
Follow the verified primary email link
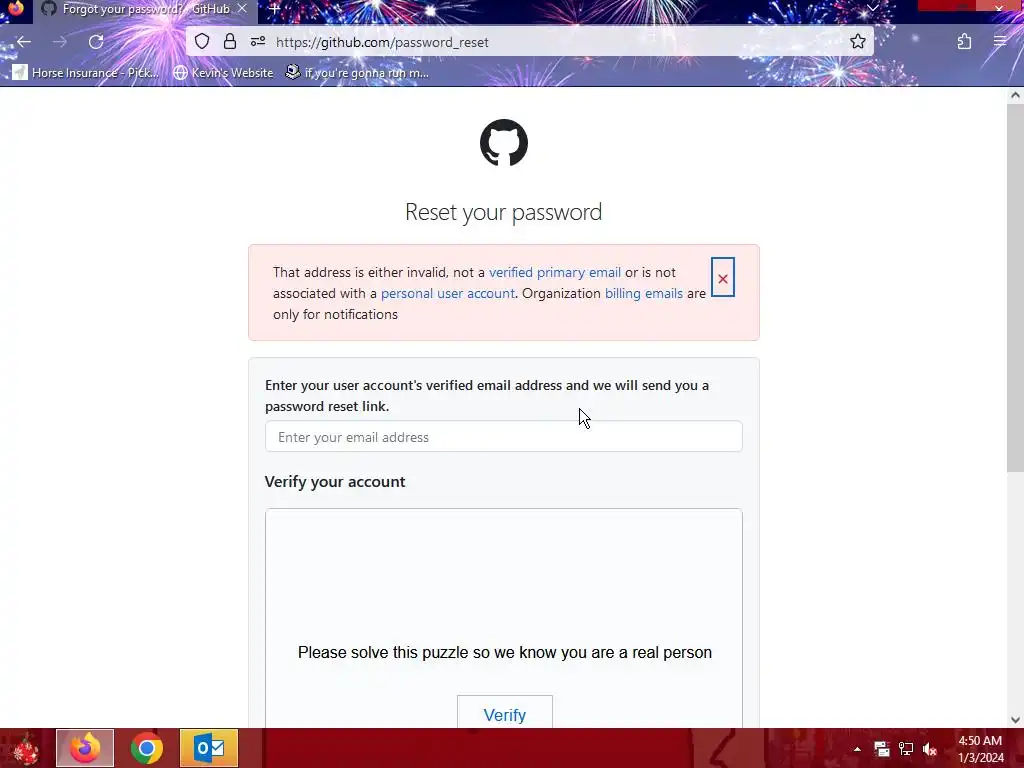coord(554,272)
